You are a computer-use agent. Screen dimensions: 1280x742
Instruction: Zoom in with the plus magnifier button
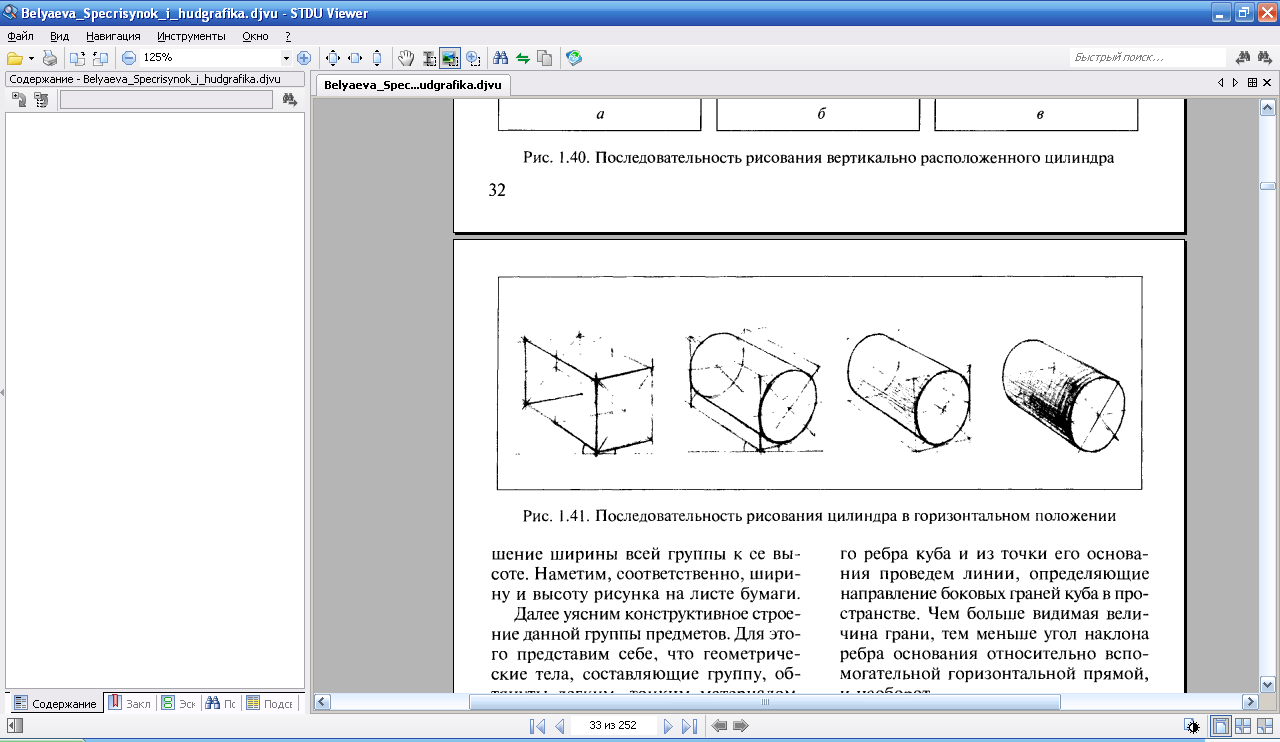tap(304, 58)
